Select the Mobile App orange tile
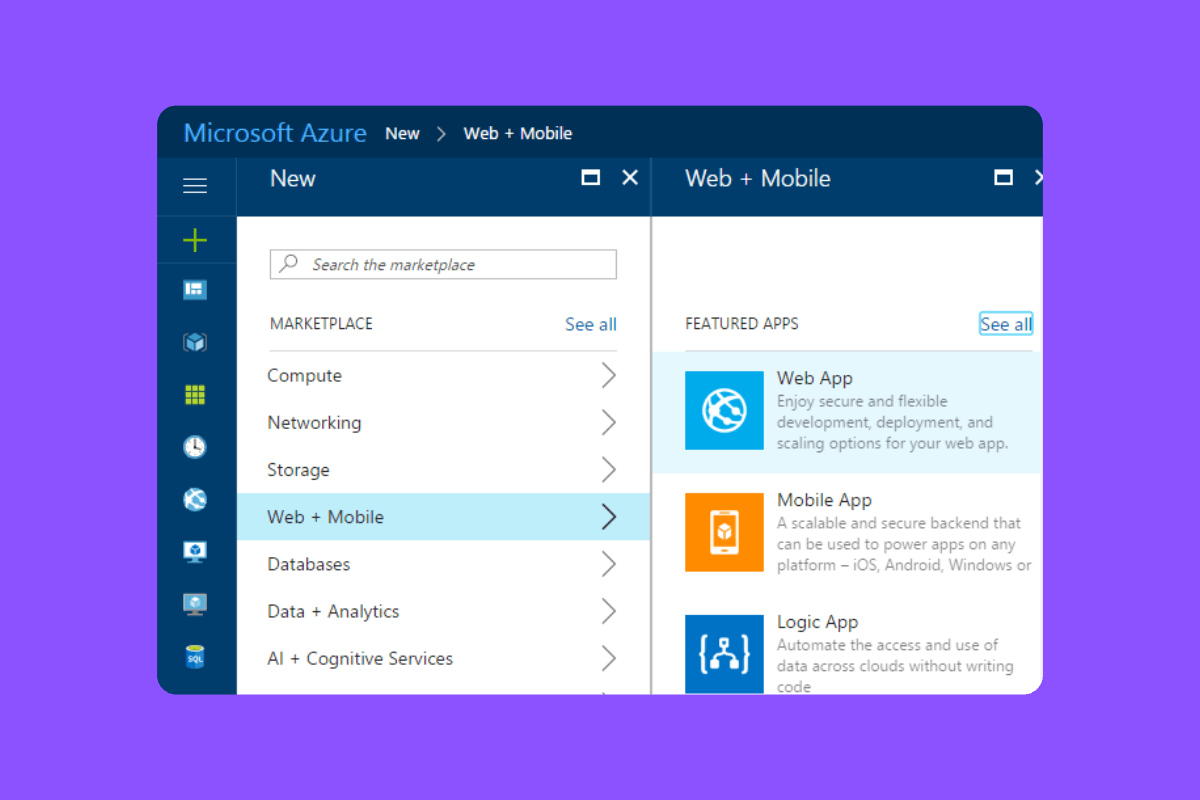The width and height of the screenshot is (1200, 800). [x=724, y=532]
